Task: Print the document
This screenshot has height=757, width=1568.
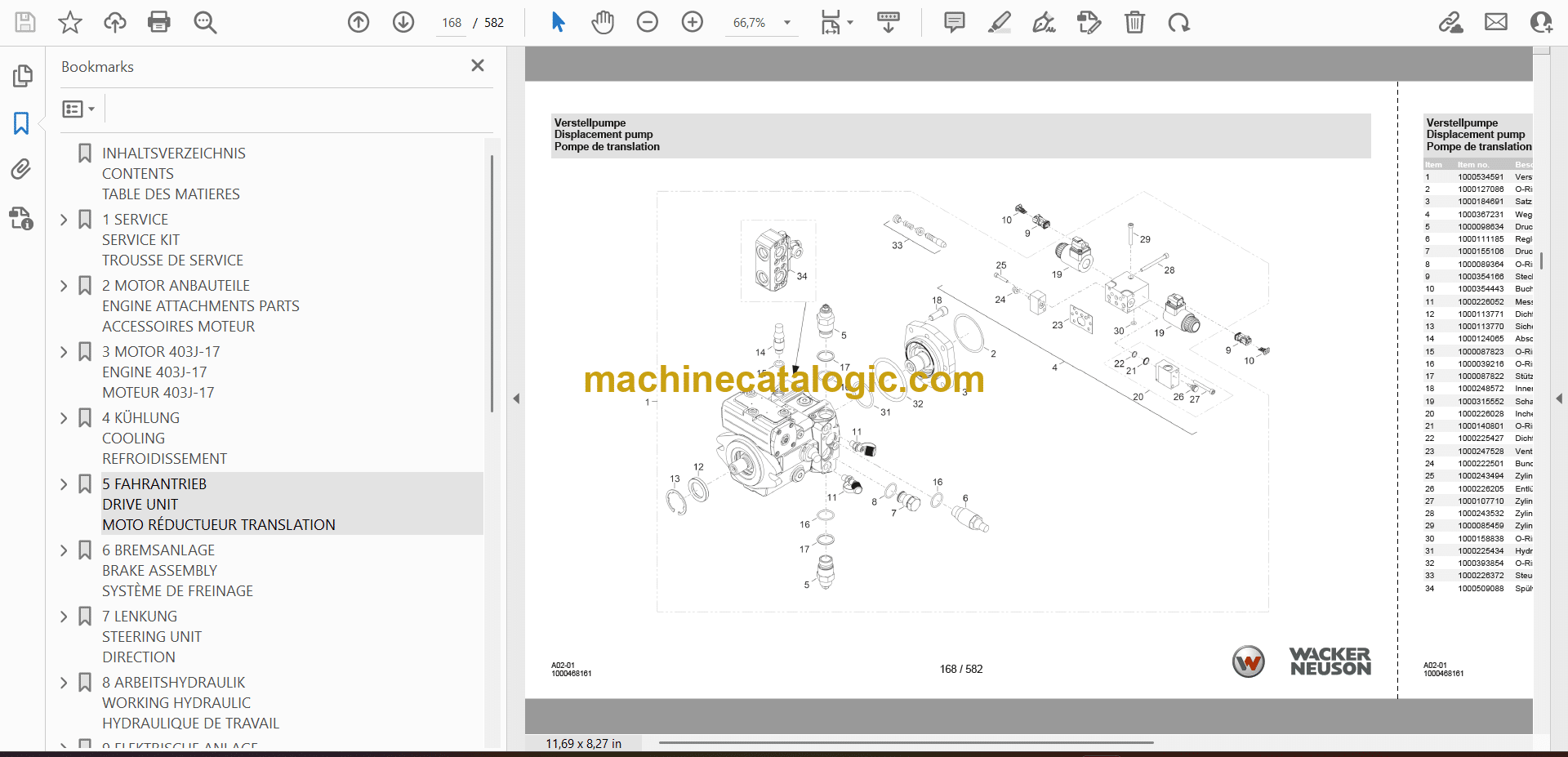Action: coord(159,22)
